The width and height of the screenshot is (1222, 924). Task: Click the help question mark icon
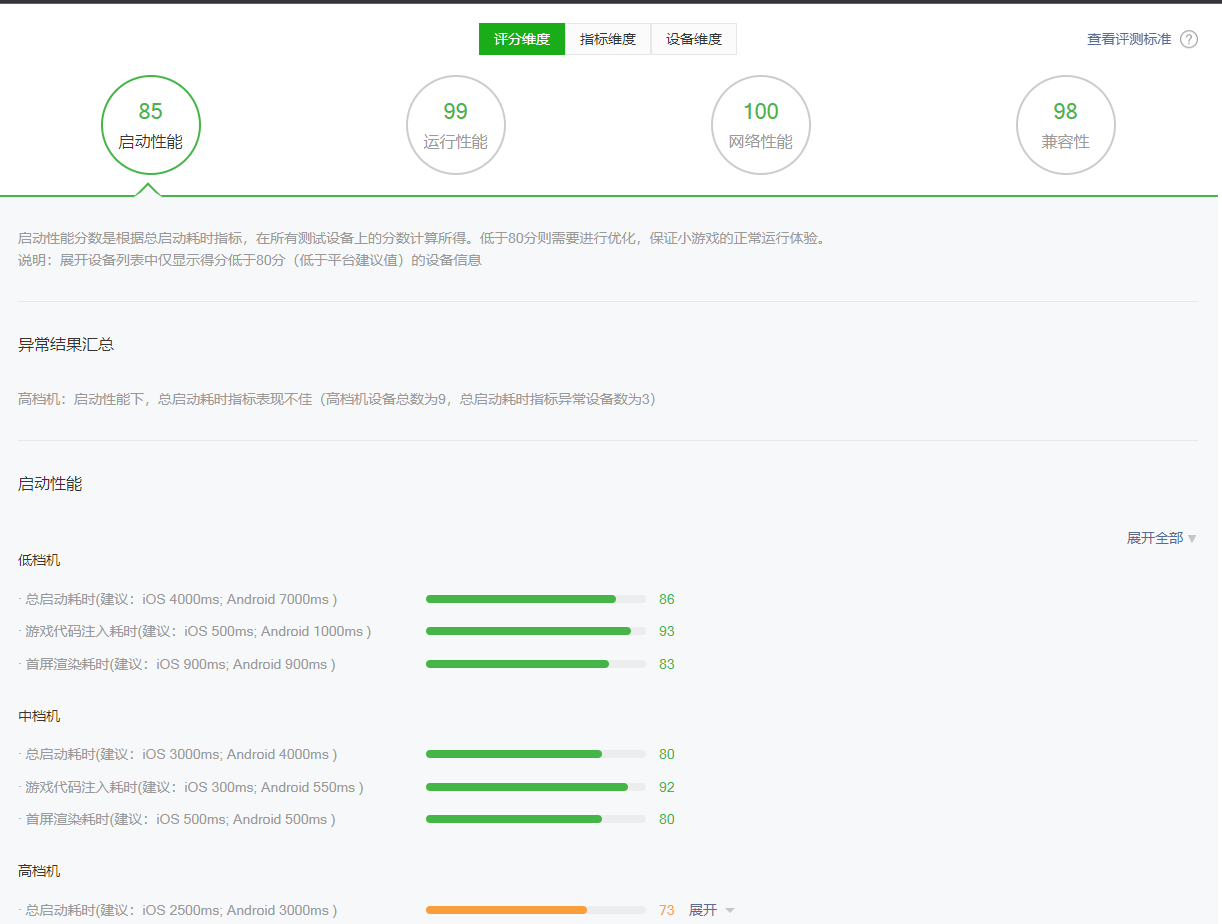pyautogui.click(x=1189, y=40)
